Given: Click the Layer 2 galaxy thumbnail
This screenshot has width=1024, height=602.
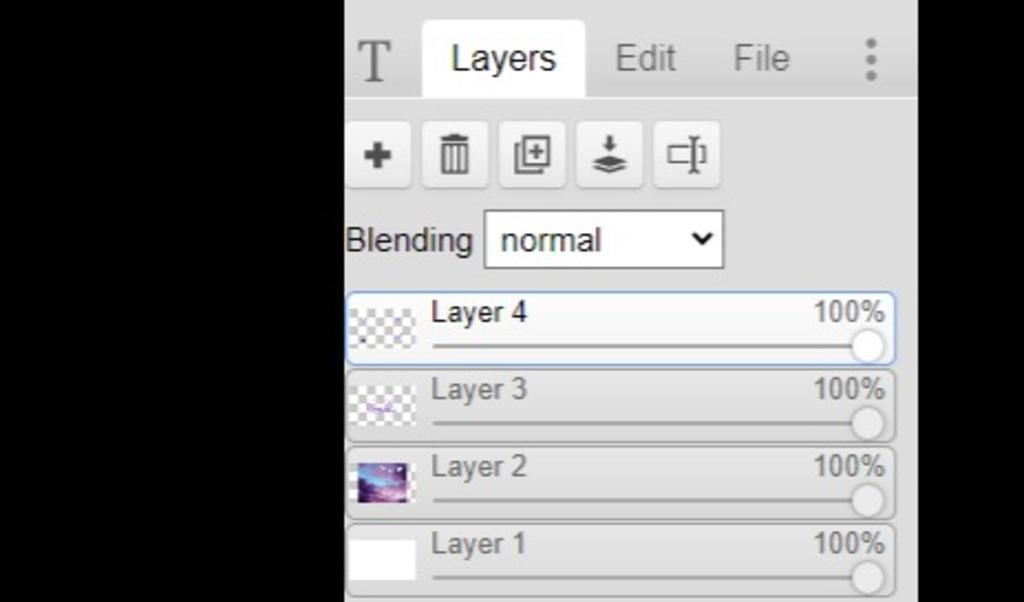Looking at the screenshot, I should coord(383,483).
